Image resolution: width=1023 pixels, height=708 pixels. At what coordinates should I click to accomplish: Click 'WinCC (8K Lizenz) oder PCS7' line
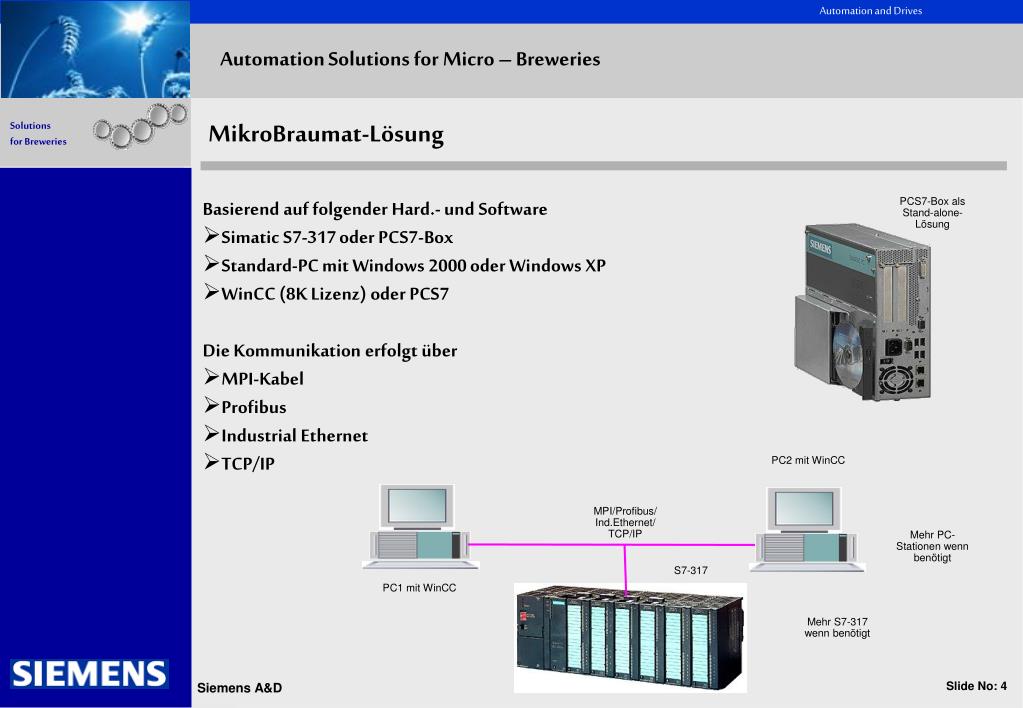click(x=335, y=294)
